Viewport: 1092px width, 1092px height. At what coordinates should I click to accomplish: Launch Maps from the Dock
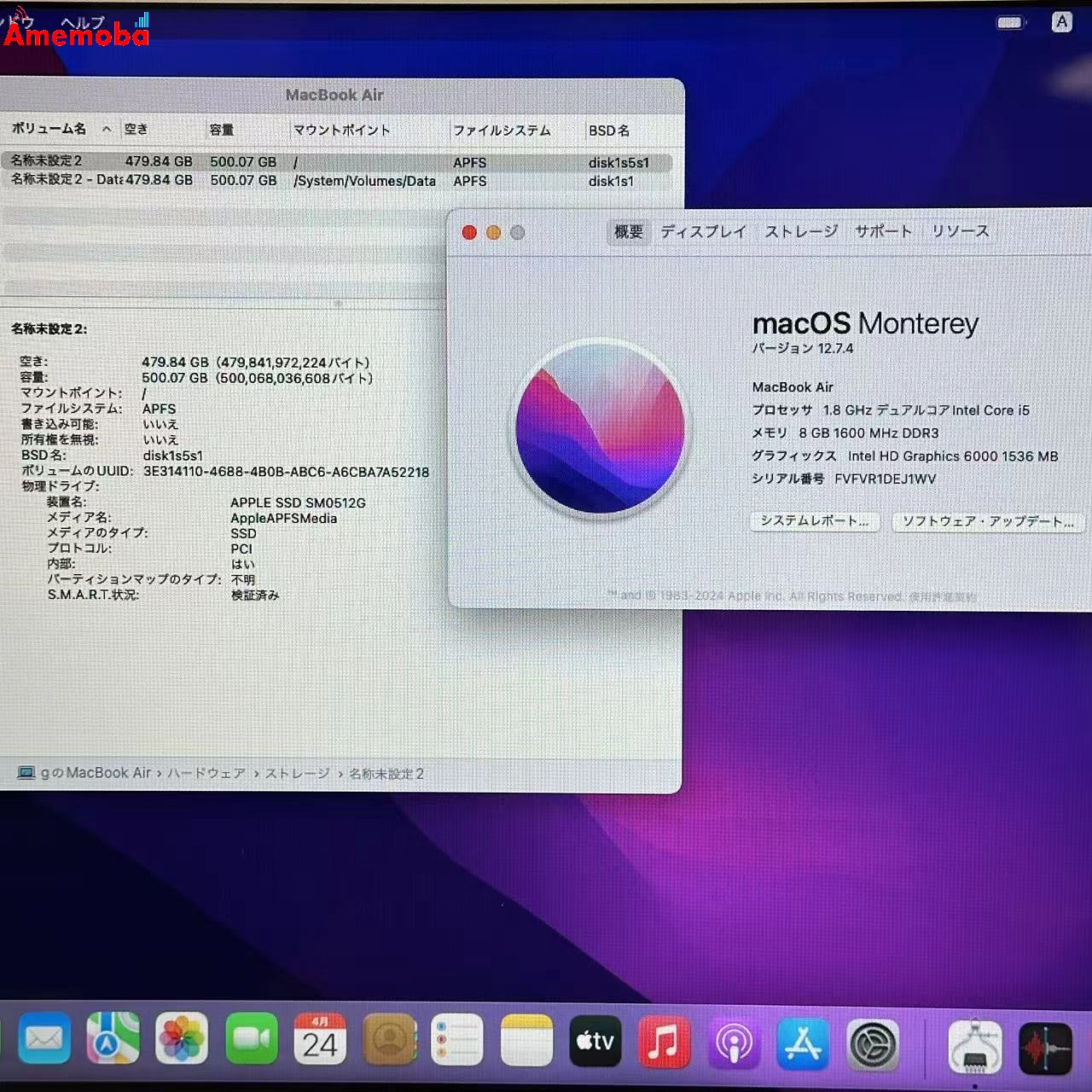(x=113, y=1041)
